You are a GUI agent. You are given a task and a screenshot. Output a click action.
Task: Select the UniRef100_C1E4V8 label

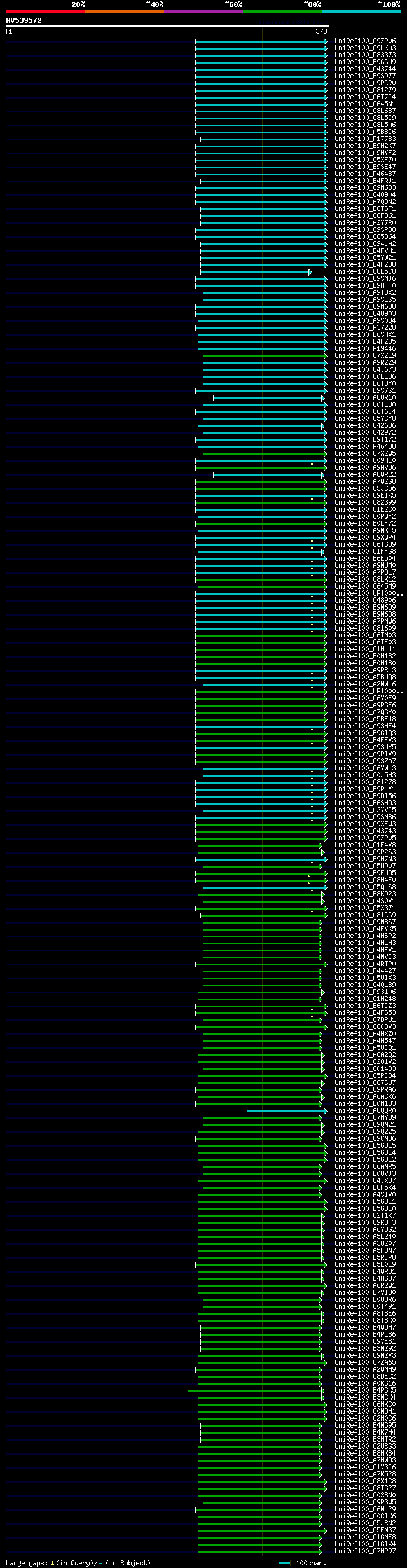(x=365, y=845)
